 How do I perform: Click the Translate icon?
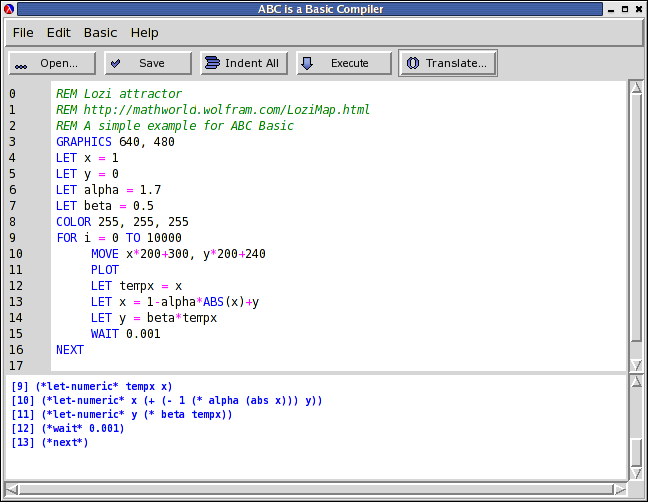412,63
